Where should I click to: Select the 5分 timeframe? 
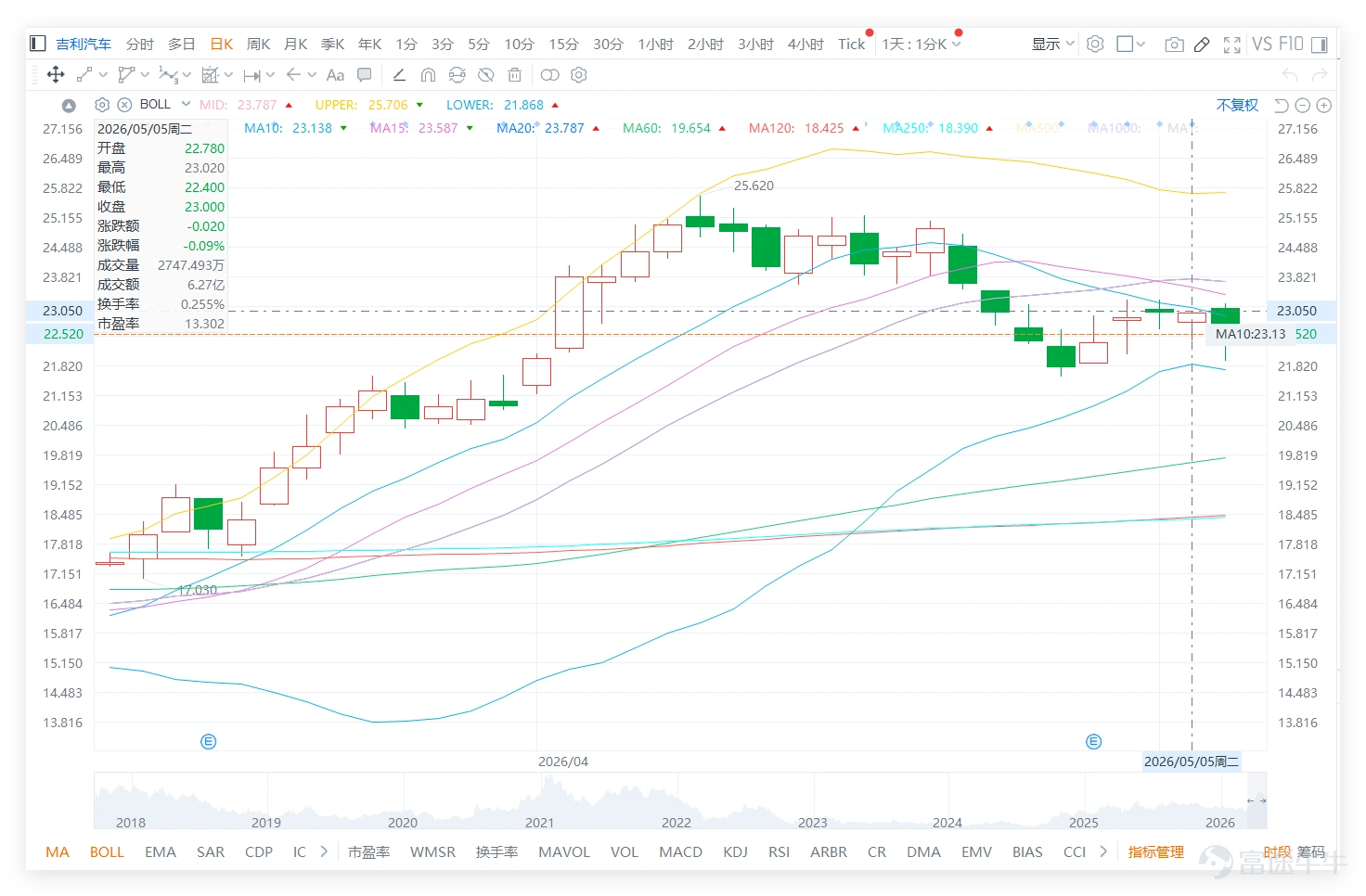[x=479, y=44]
